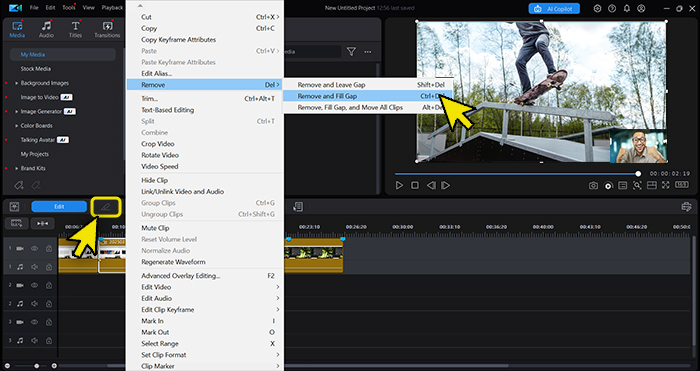The width and height of the screenshot is (700, 371).
Task: Click the media library filter funnel icon
Action: coord(351,52)
